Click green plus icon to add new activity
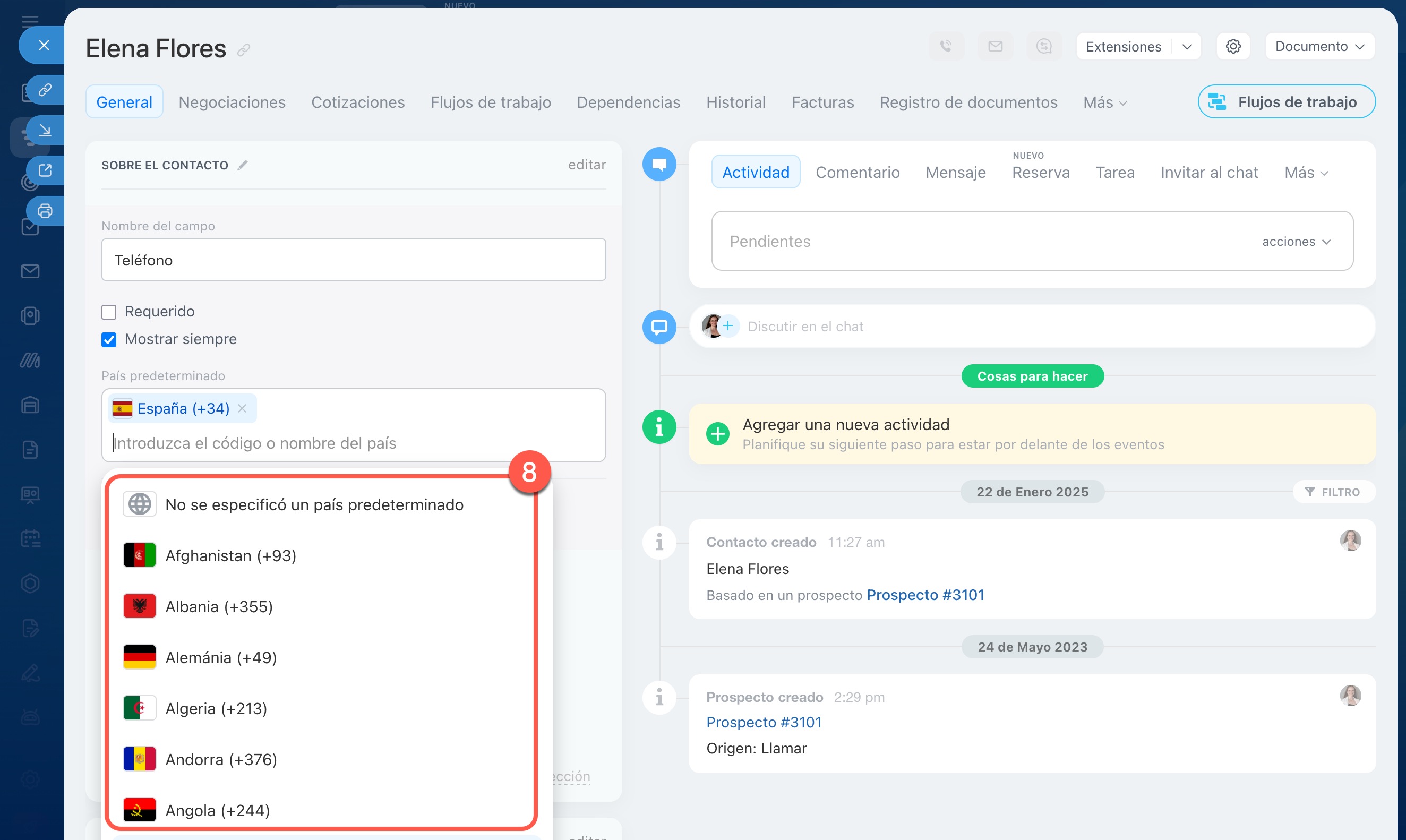This screenshot has height=840, width=1406. click(718, 434)
